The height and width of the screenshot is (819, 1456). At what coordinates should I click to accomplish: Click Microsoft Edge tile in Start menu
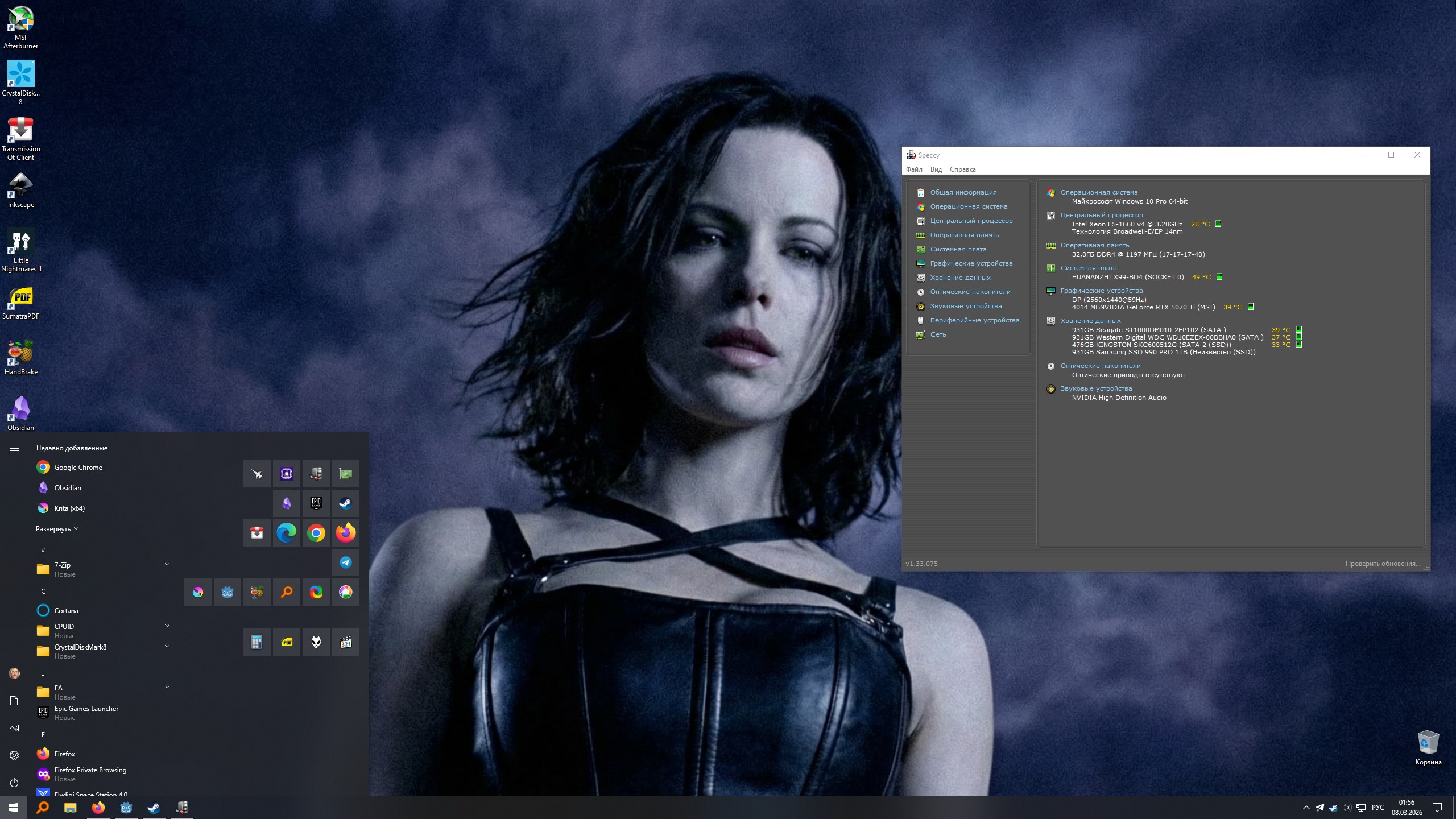click(x=286, y=533)
